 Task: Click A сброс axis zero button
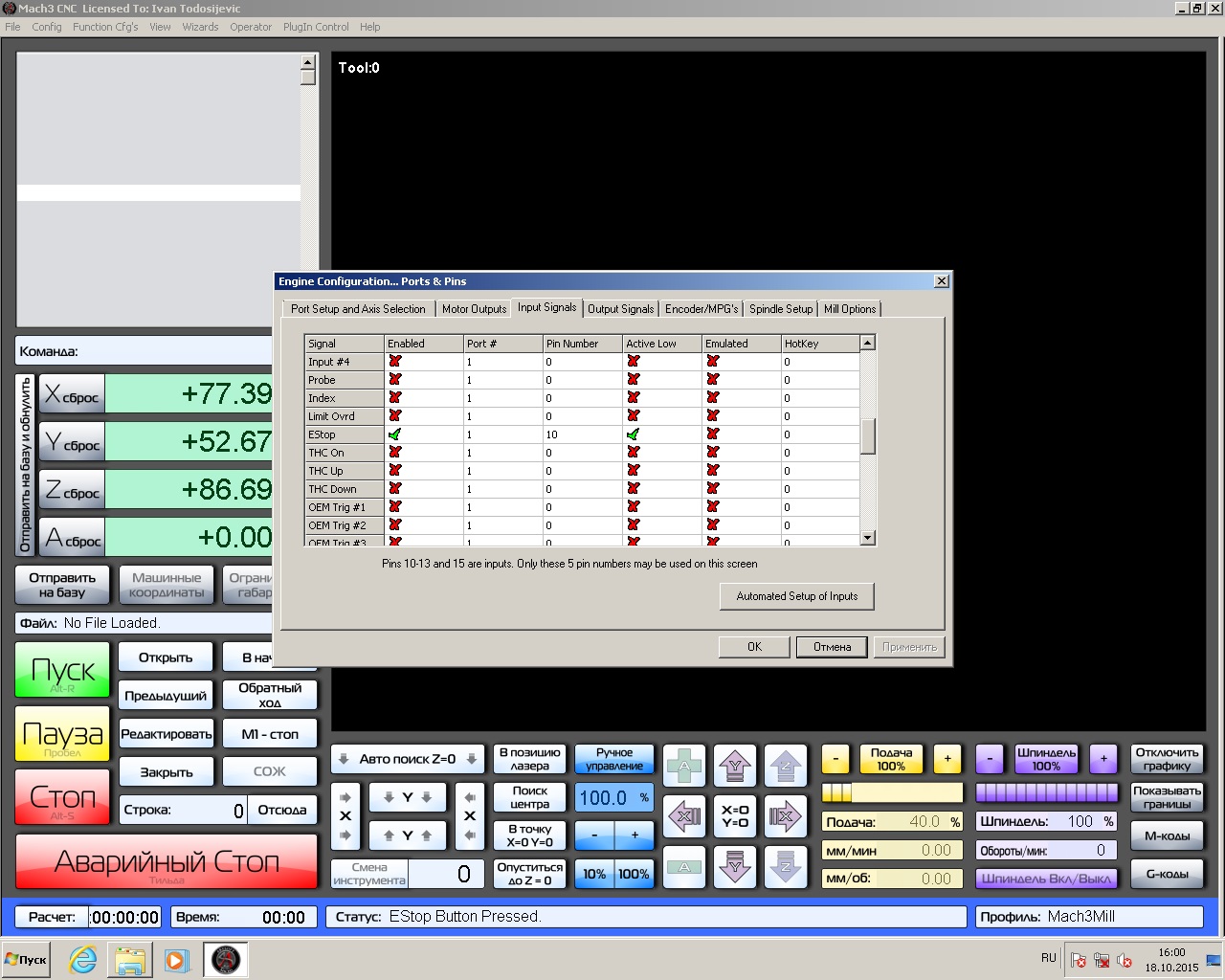pos(72,538)
